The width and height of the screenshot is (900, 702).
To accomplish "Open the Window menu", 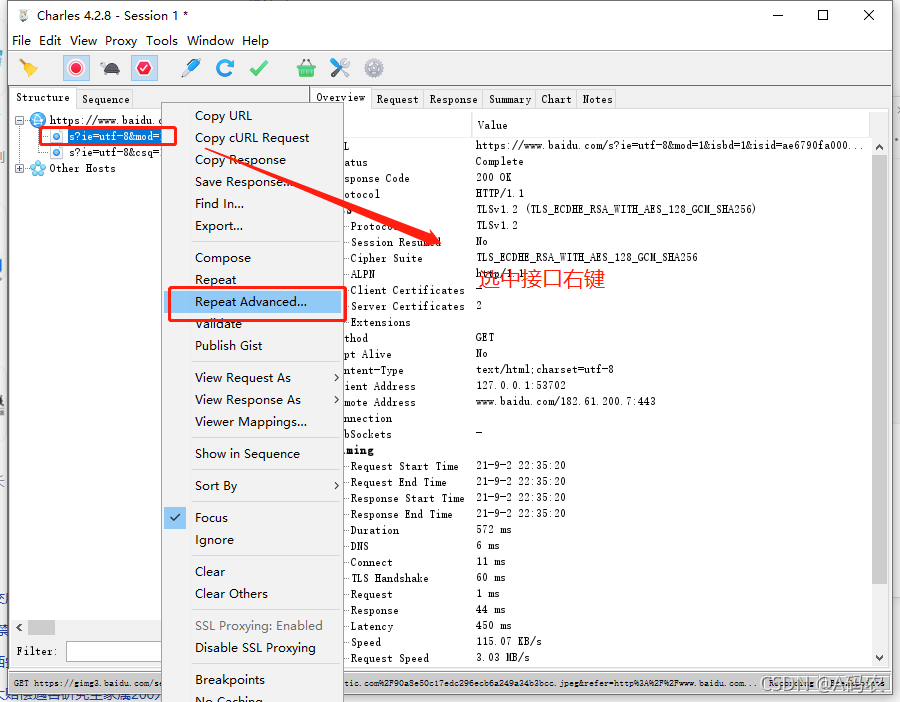I will point(210,41).
